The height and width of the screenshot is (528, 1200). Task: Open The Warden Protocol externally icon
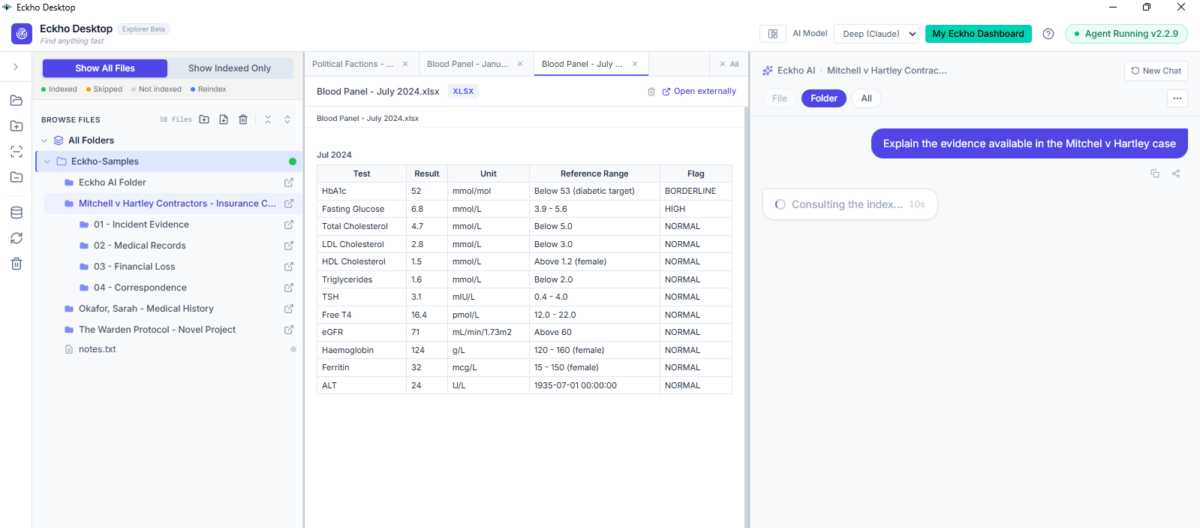[289, 329]
